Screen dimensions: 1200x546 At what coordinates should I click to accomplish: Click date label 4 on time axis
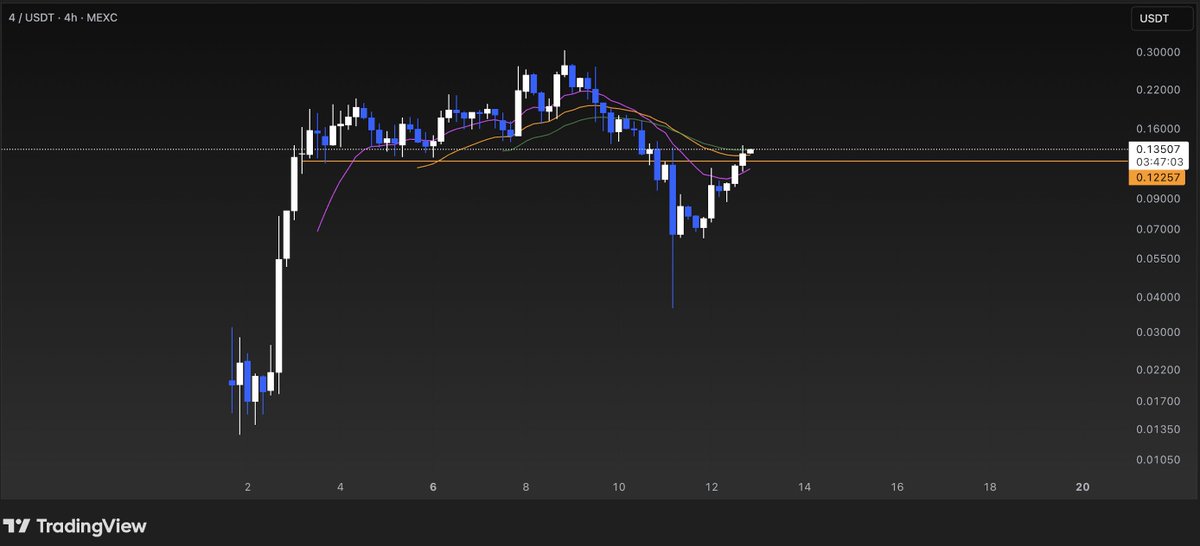(x=341, y=487)
